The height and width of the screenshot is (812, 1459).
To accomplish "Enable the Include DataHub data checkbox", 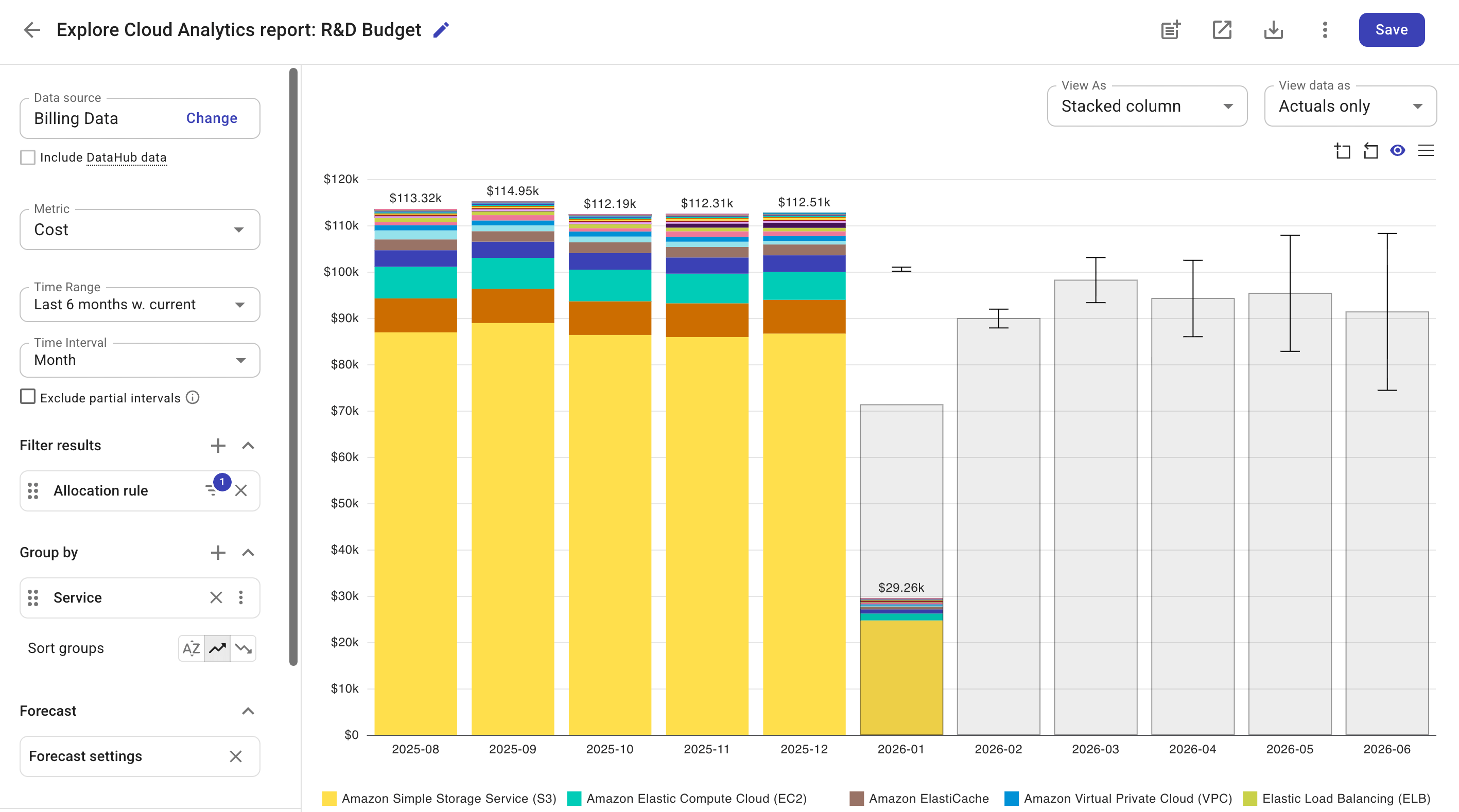I will pos(28,157).
